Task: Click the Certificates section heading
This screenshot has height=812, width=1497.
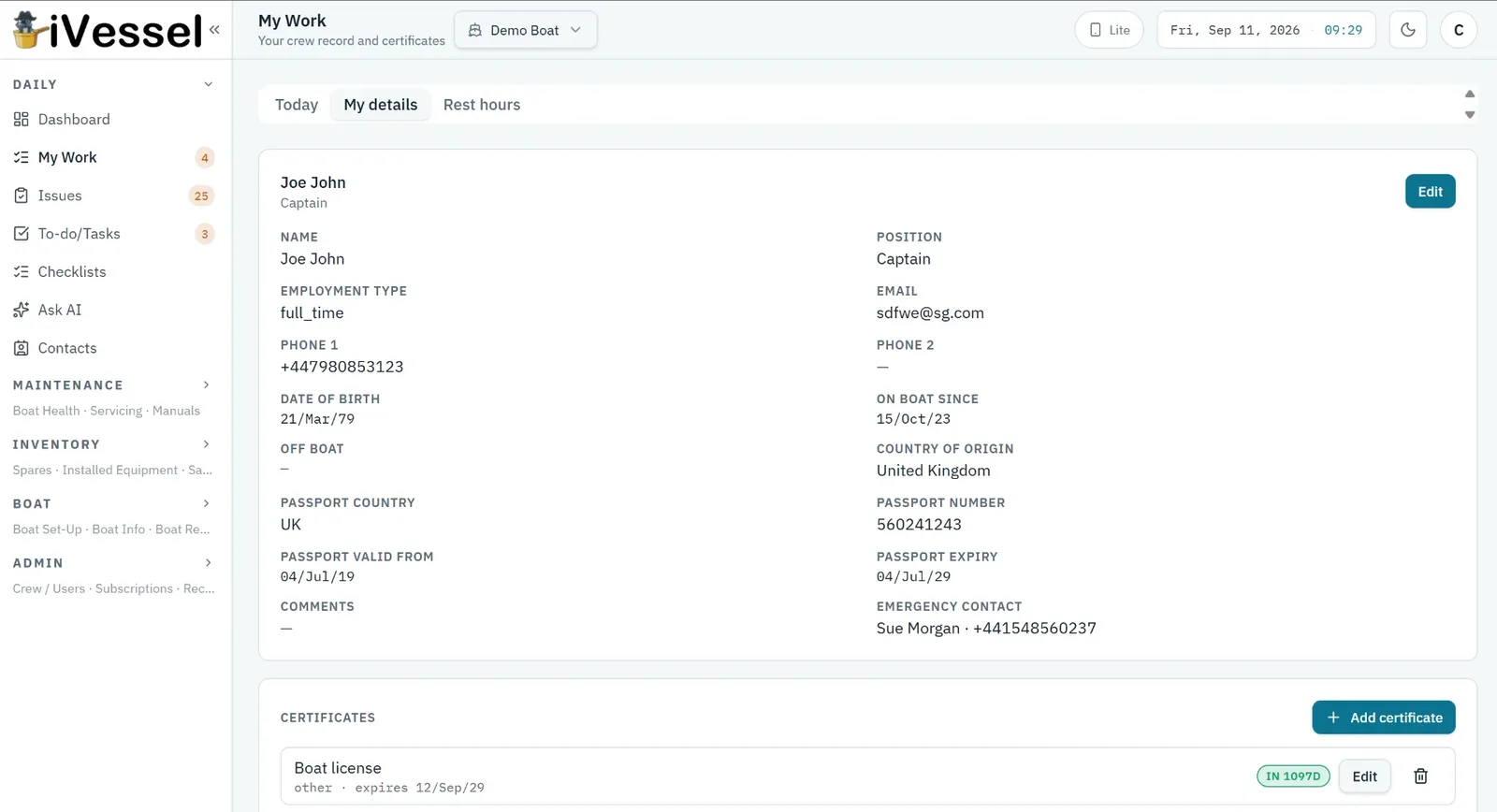Action: pos(327,718)
